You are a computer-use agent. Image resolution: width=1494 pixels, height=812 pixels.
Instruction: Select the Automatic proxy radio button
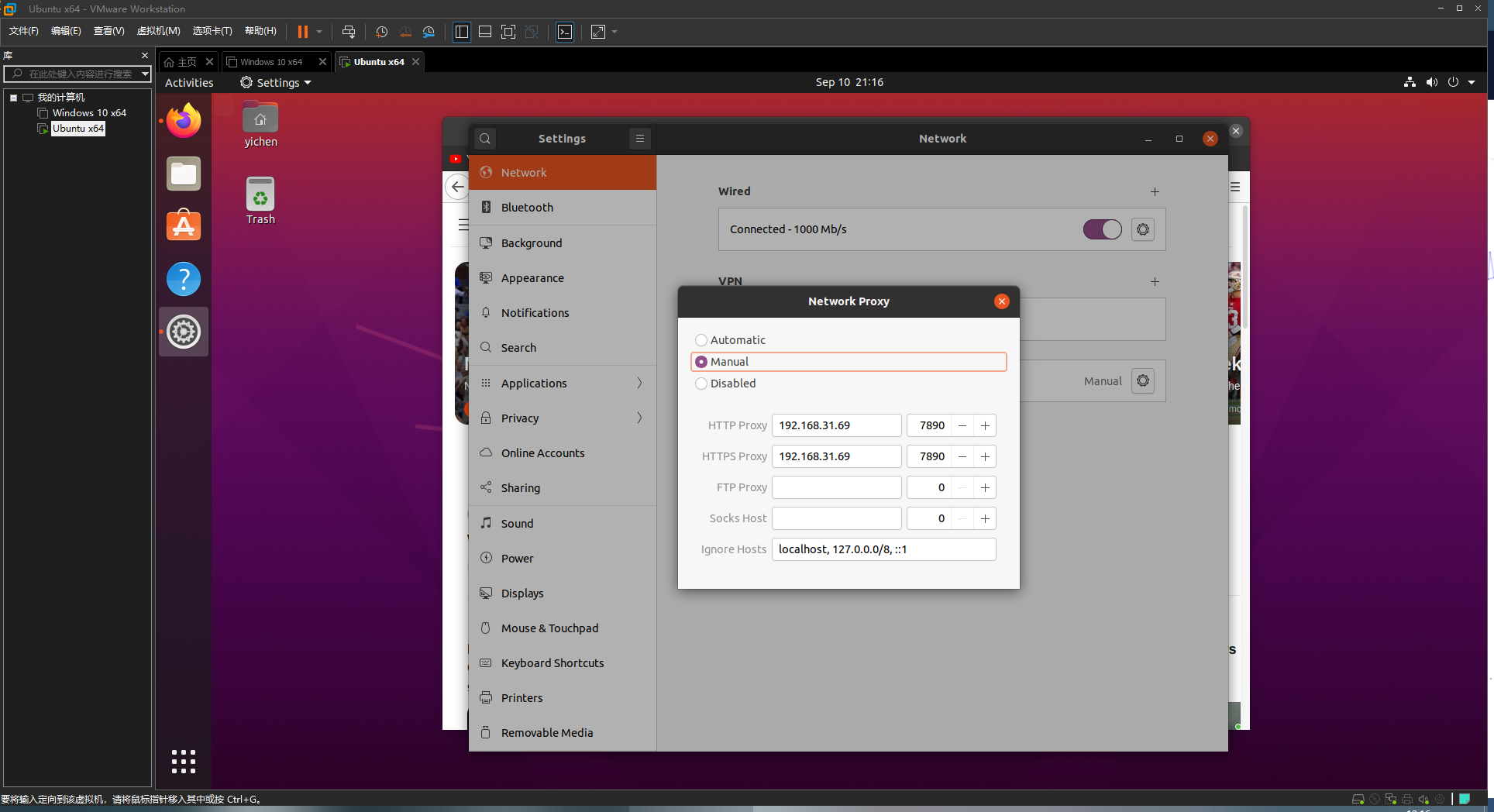pyautogui.click(x=701, y=340)
